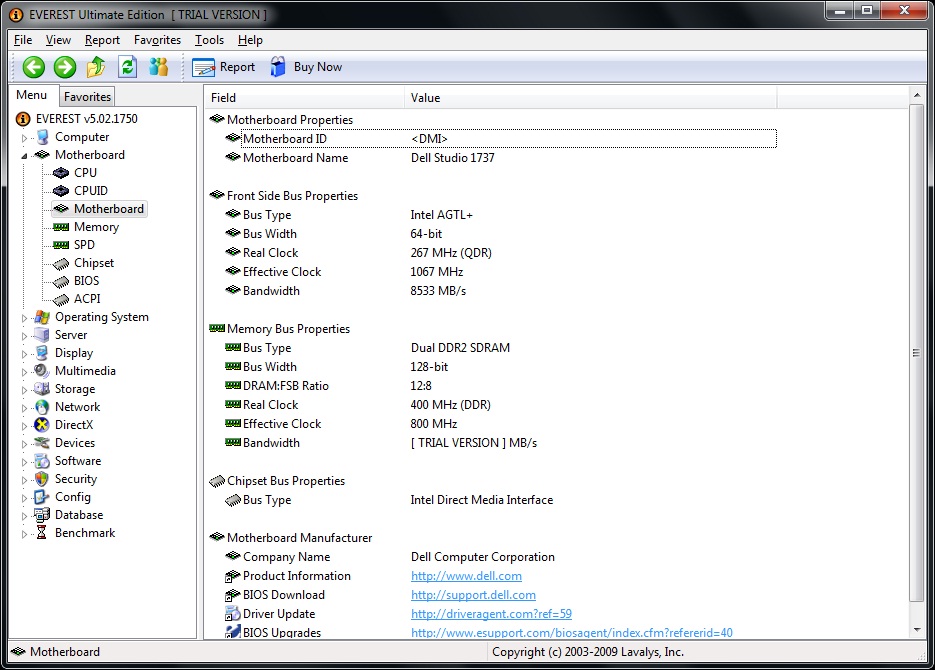Click the Buy Now toolbar button
Screen dimensions: 935x670
click(306, 67)
